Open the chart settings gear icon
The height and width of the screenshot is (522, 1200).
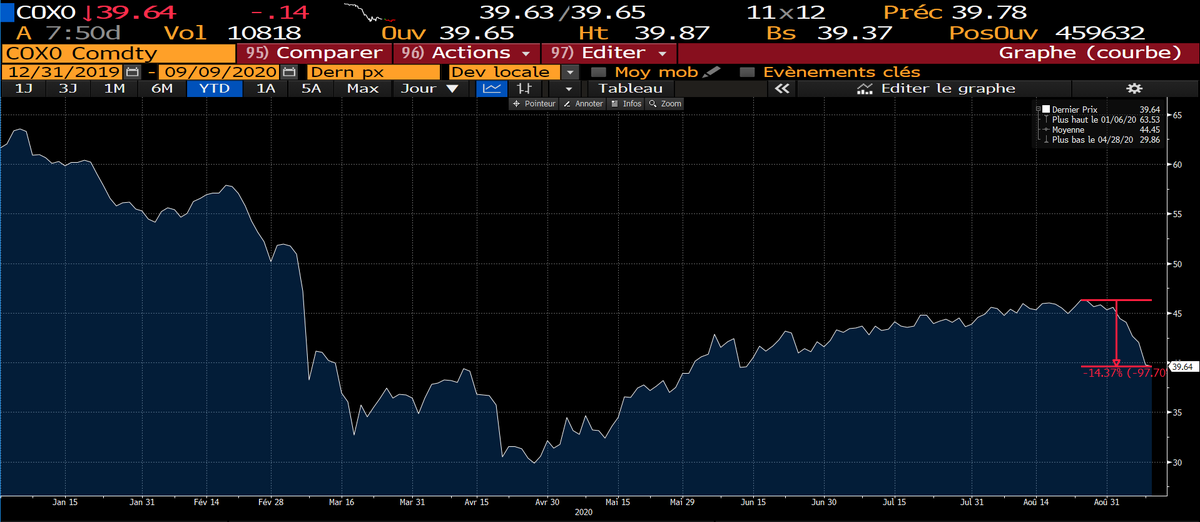1134,89
